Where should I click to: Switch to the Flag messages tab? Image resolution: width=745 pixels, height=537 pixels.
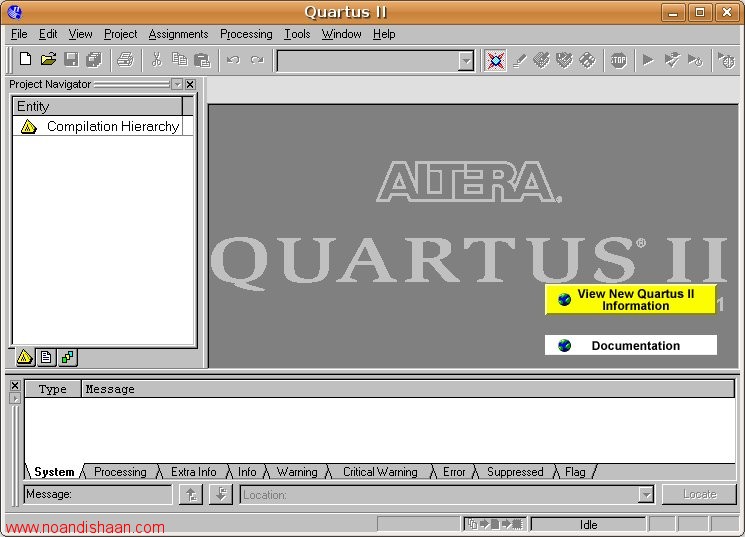point(575,472)
